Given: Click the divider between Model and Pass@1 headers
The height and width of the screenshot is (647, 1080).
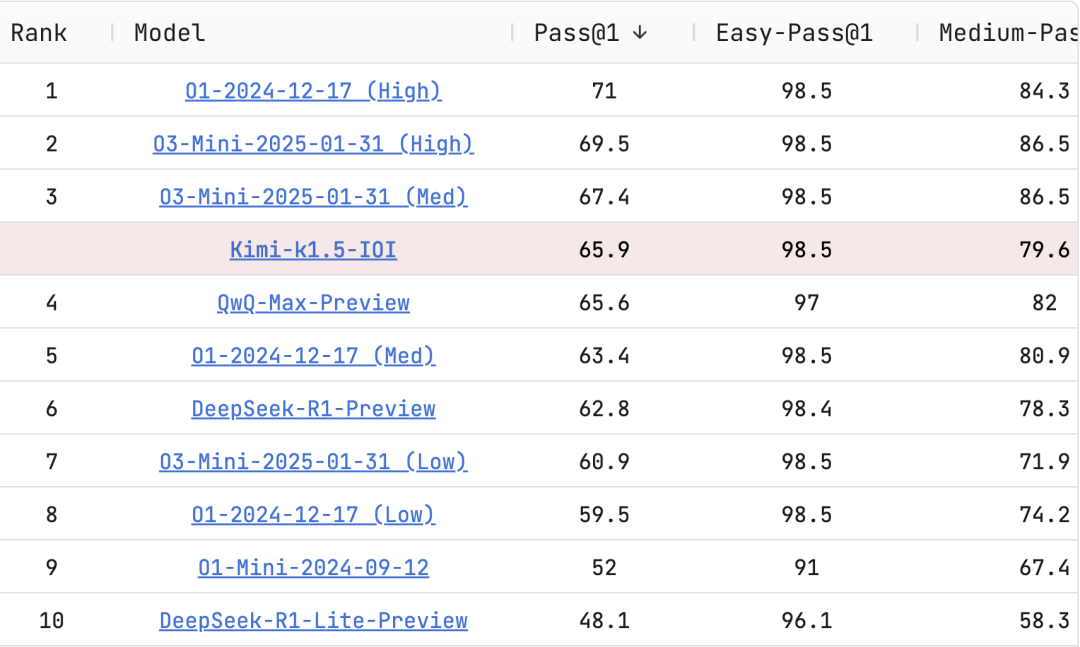Looking at the screenshot, I should click(x=513, y=33).
